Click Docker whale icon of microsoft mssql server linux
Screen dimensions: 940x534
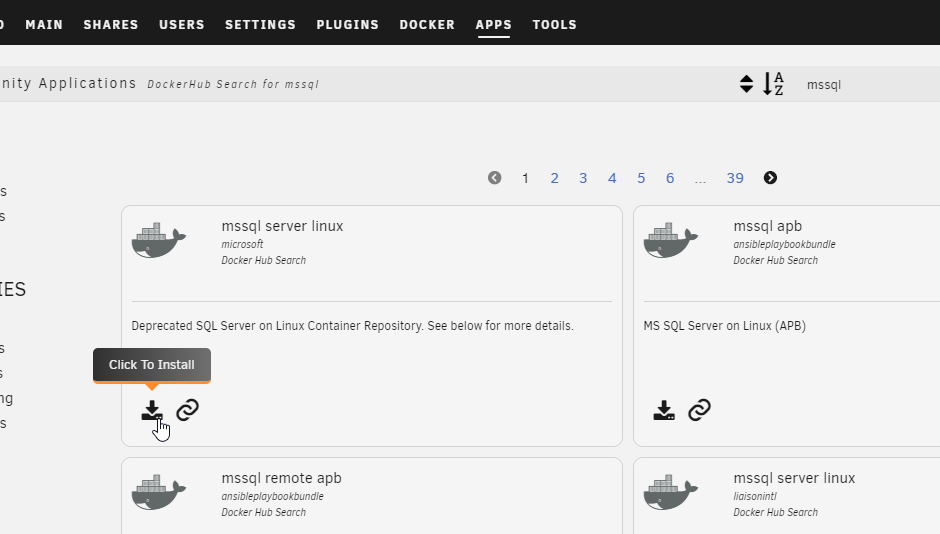coord(158,240)
